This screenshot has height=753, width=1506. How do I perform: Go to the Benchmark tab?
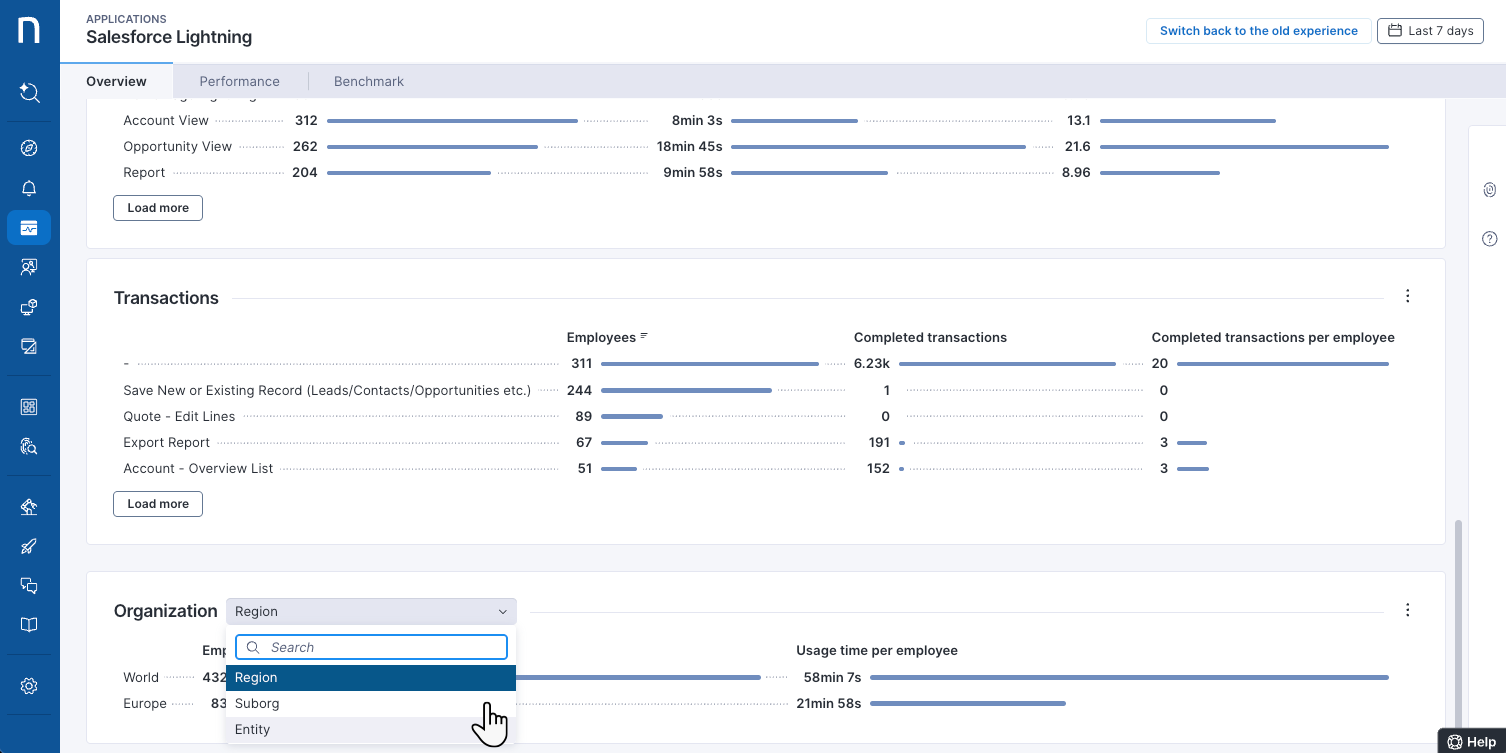[x=369, y=82]
